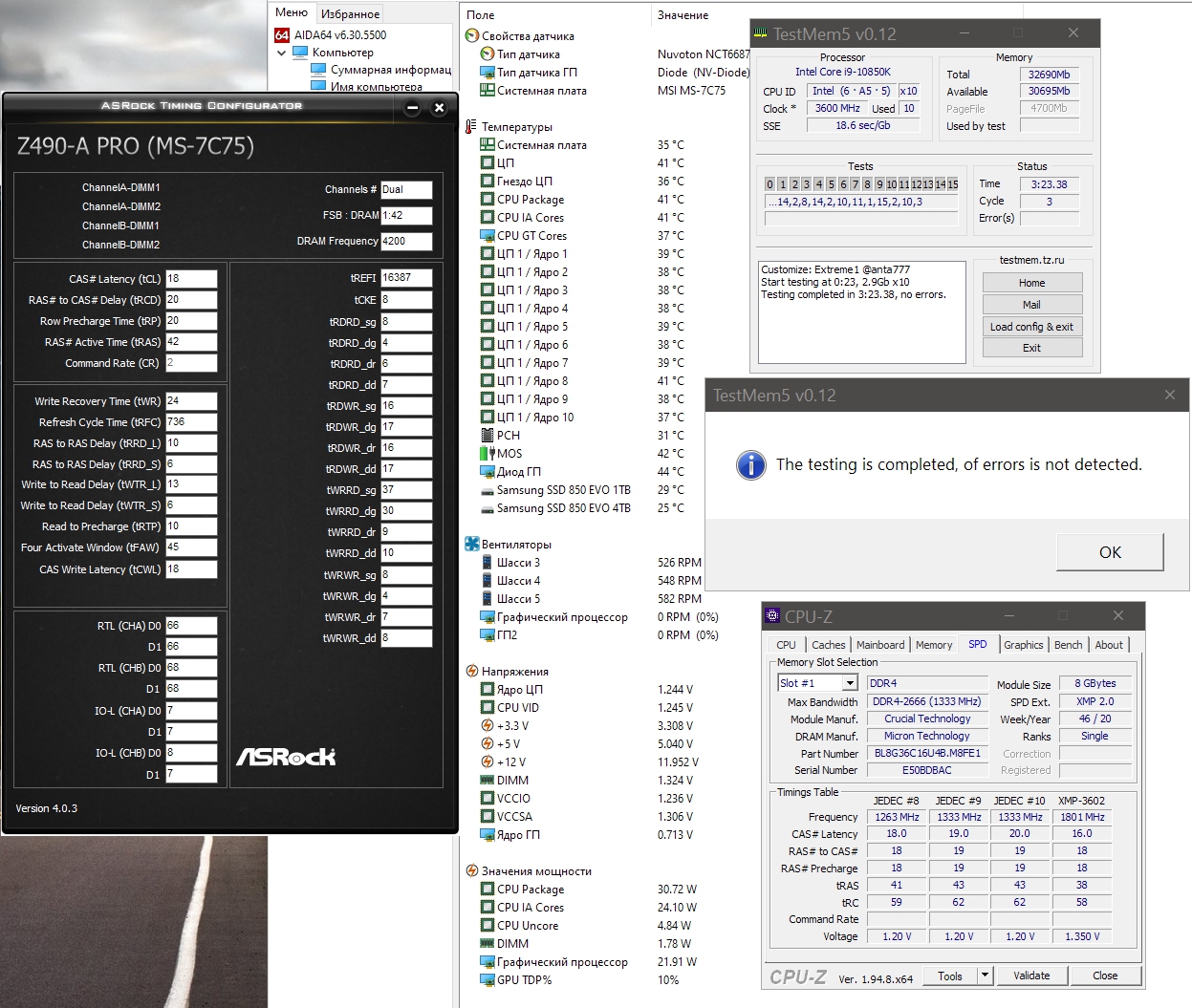The image size is (1192, 1008).
Task: Click the TestMem5 title bar icon
Action: [x=761, y=33]
